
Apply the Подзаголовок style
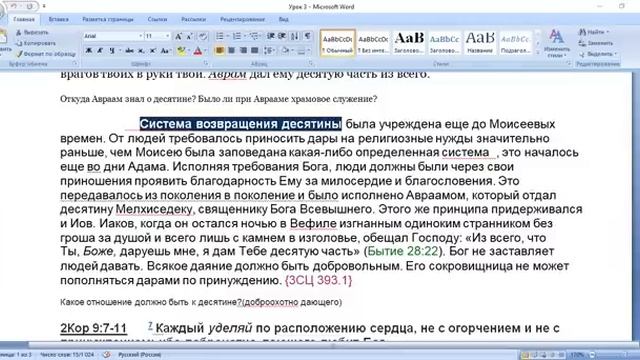click(x=515, y=43)
